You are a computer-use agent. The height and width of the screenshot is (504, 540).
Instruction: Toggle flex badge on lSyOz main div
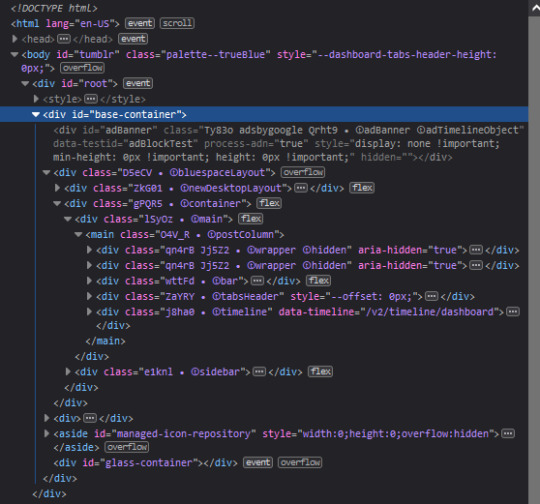(251, 219)
